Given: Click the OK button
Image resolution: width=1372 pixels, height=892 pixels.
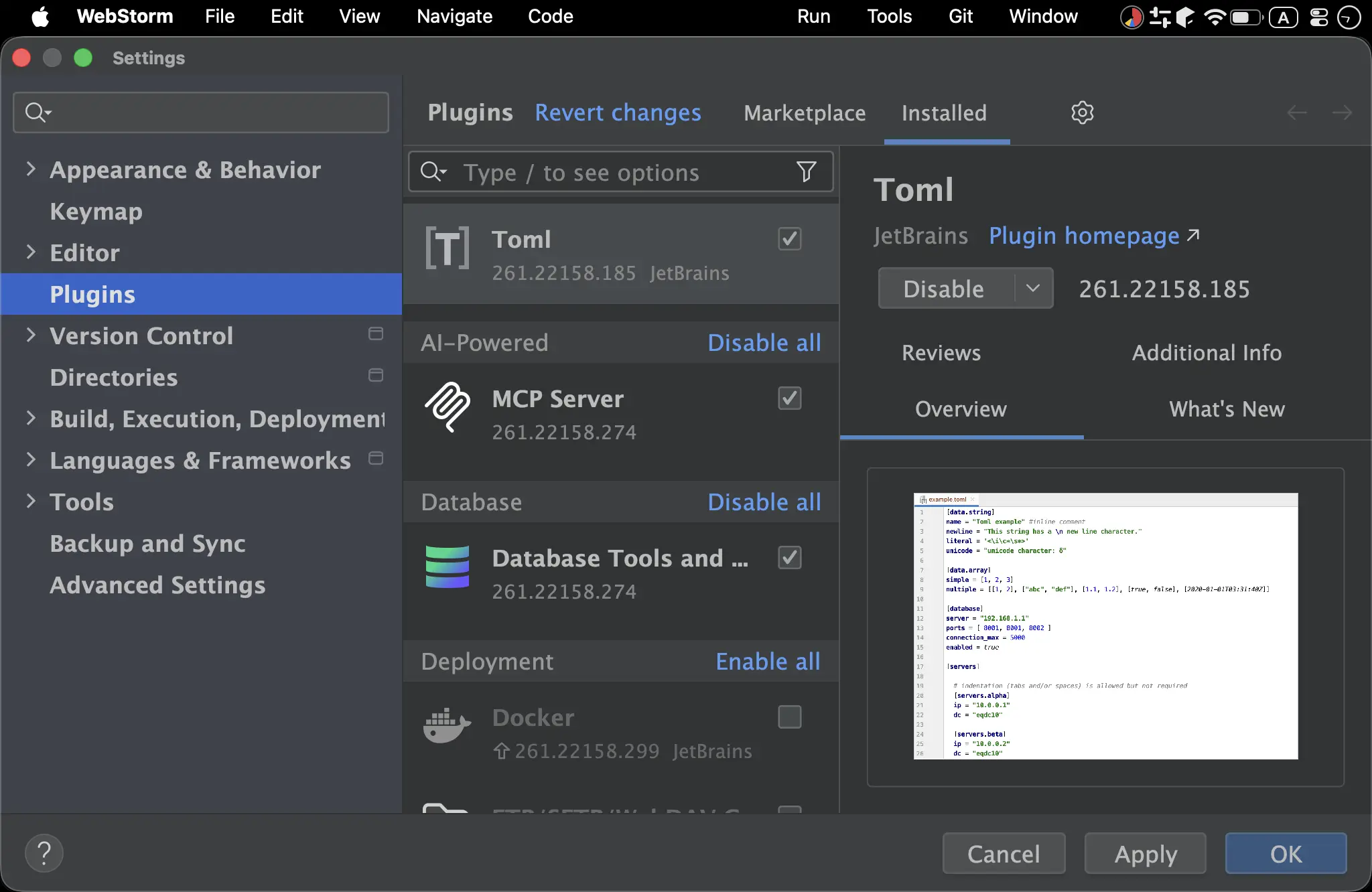Looking at the screenshot, I should pyautogui.click(x=1286, y=853).
